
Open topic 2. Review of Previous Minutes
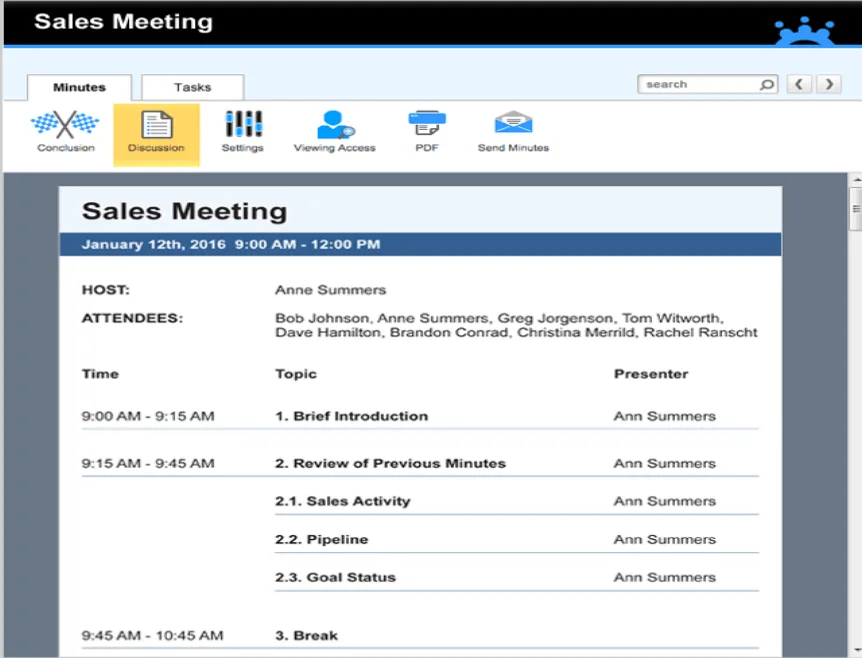390,463
